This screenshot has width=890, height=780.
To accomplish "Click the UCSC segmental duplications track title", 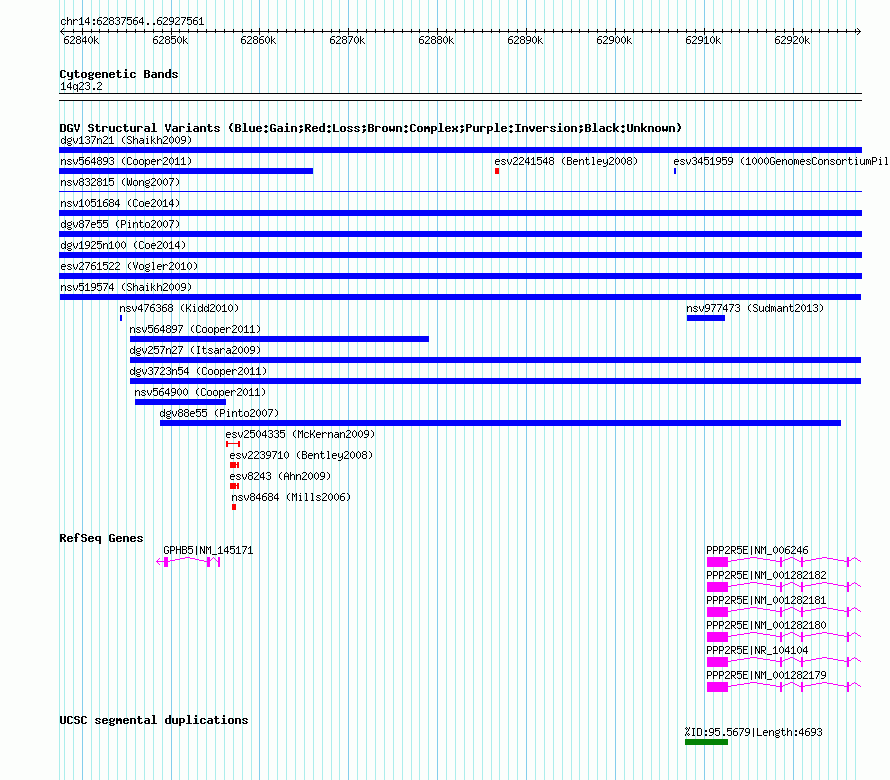I will click(x=154, y=720).
